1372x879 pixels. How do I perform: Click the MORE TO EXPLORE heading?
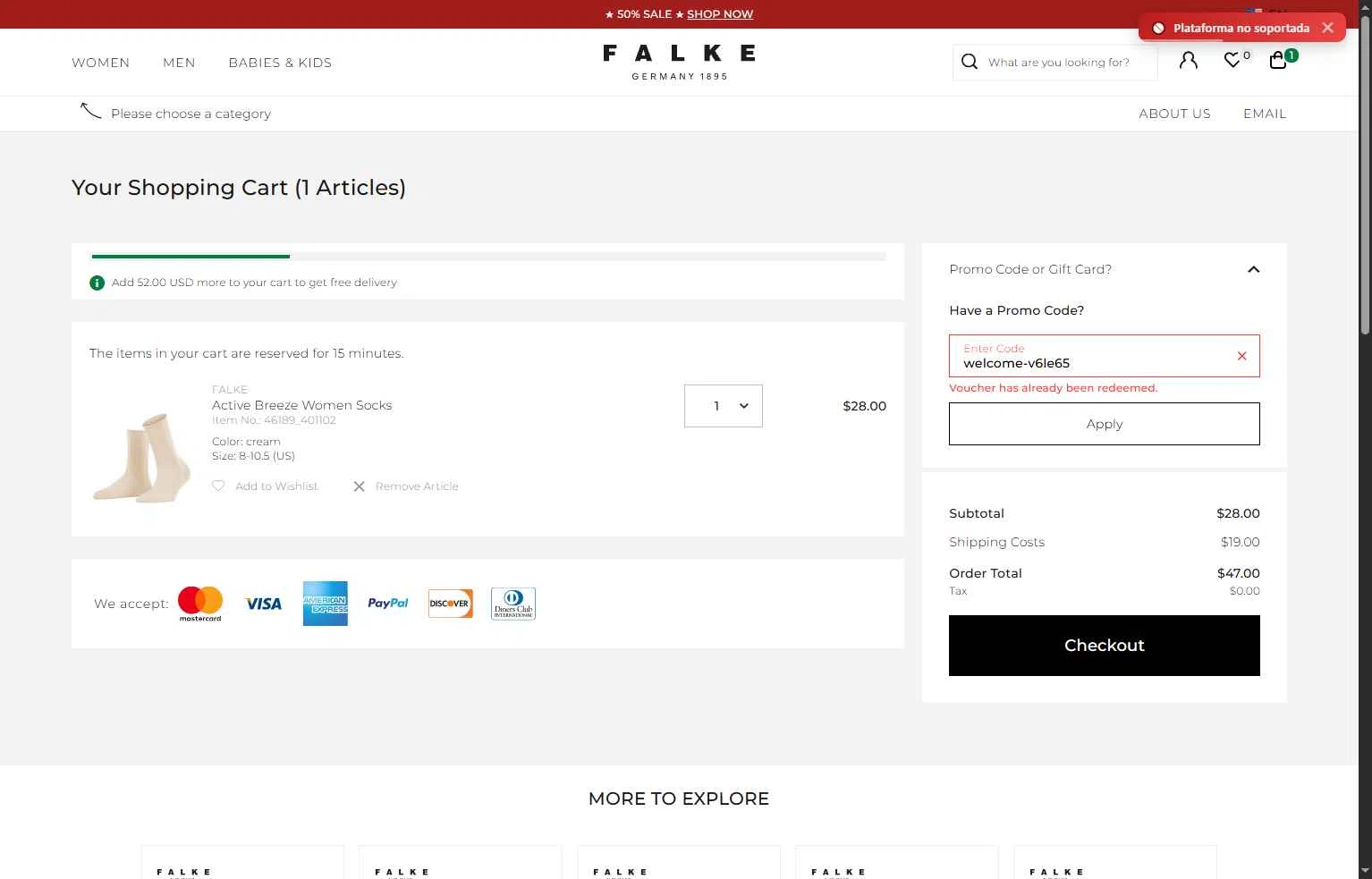[x=679, y=799]
